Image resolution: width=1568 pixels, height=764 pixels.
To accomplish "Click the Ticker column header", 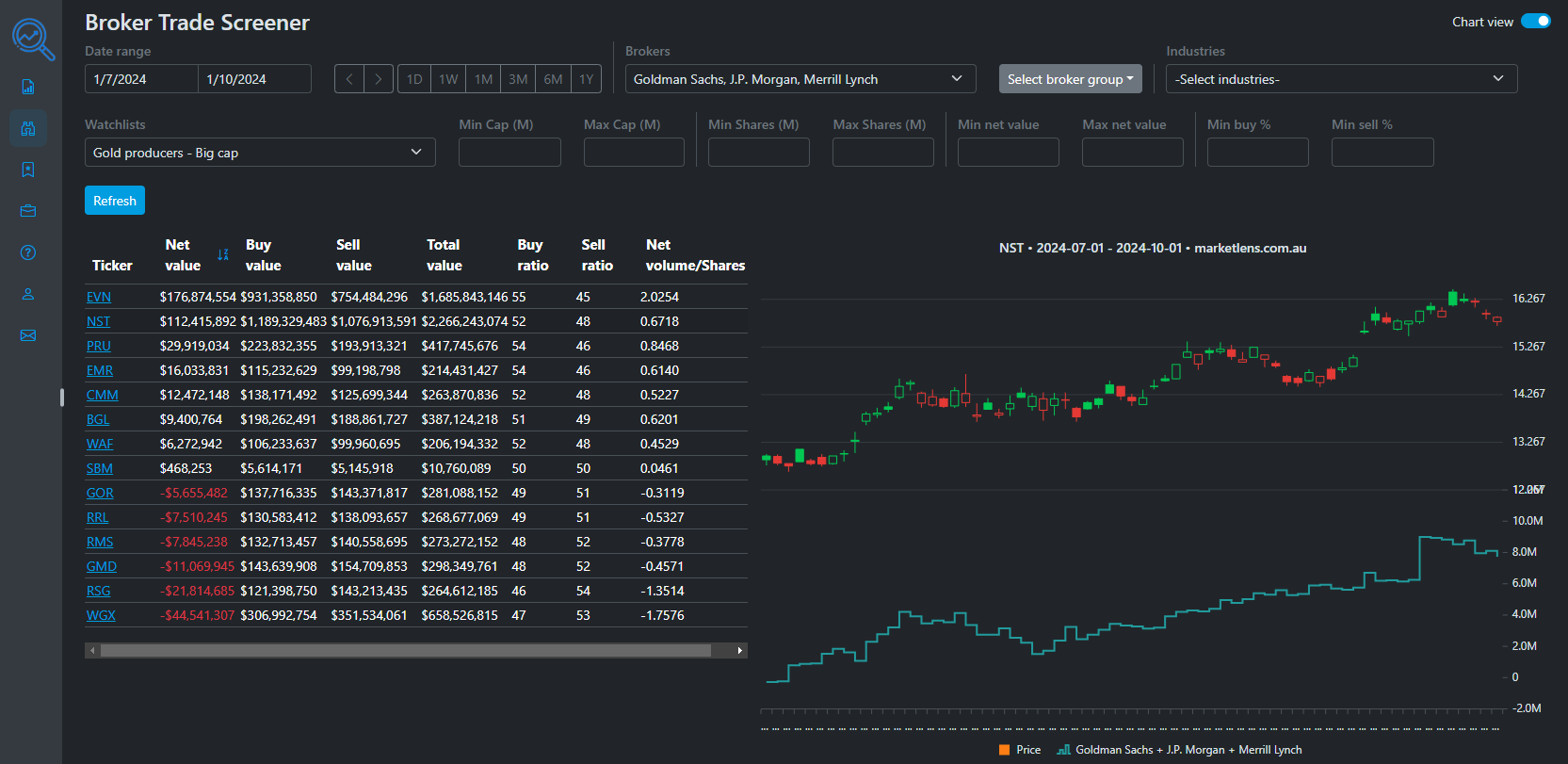I will (112, 266).
